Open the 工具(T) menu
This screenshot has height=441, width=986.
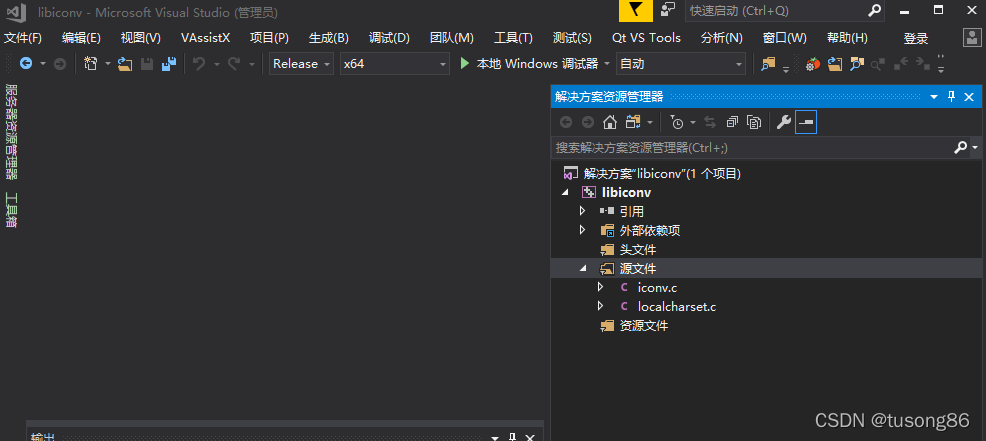coord(513,38)
